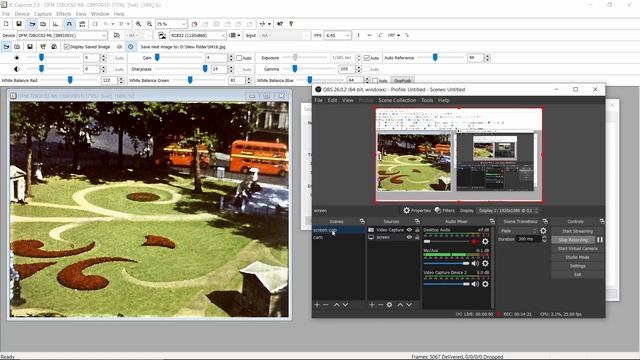Screen dimensions: 640x360
Task: Click the Start Streaming button in OBS
Action: (578, 231)
